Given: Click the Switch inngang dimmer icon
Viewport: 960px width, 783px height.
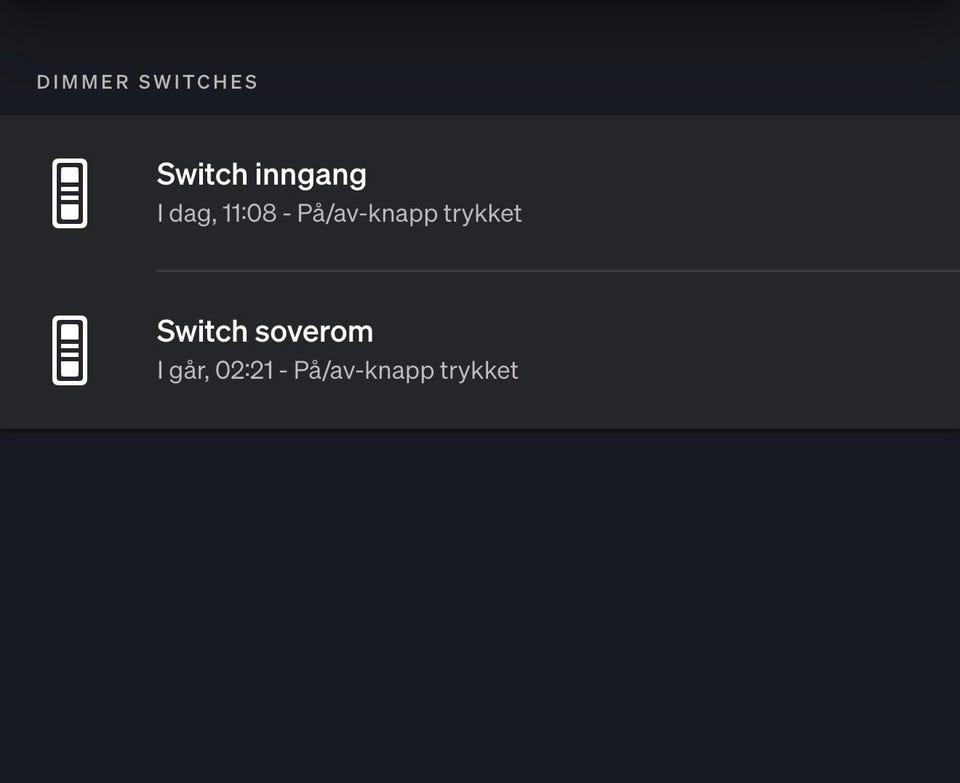Looking at the screenshot, I should click(69, 193).
